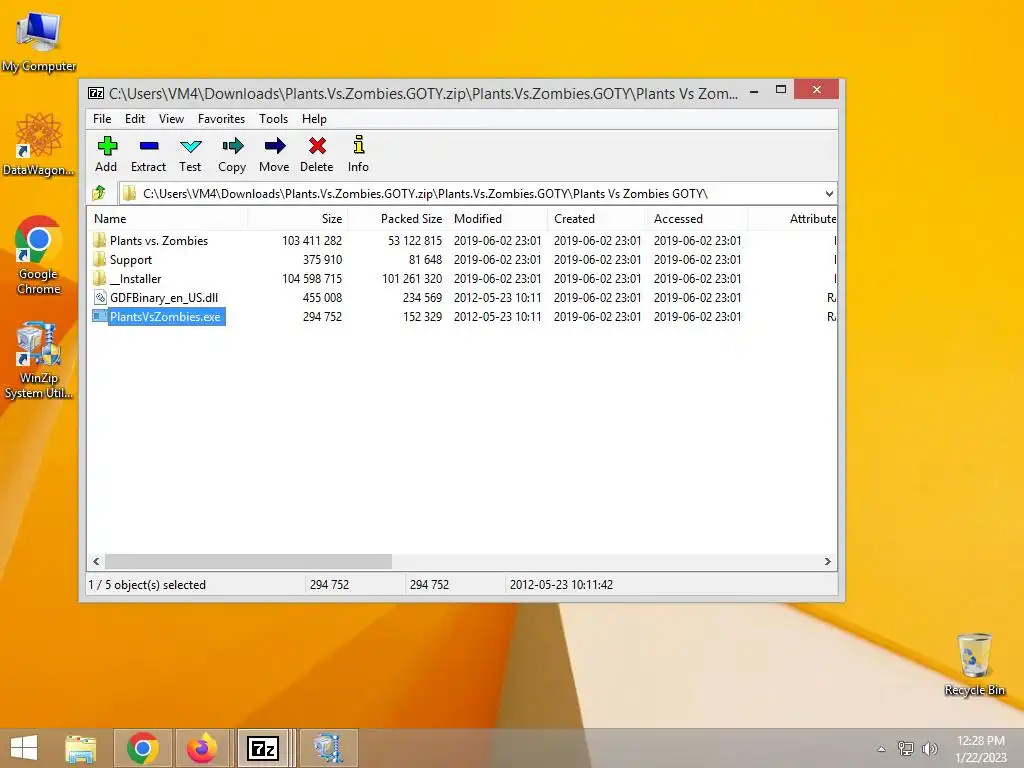This screenshot has width=1024, height=768.
Task: Click size value '103 411 282'
Action: [312, 240]
